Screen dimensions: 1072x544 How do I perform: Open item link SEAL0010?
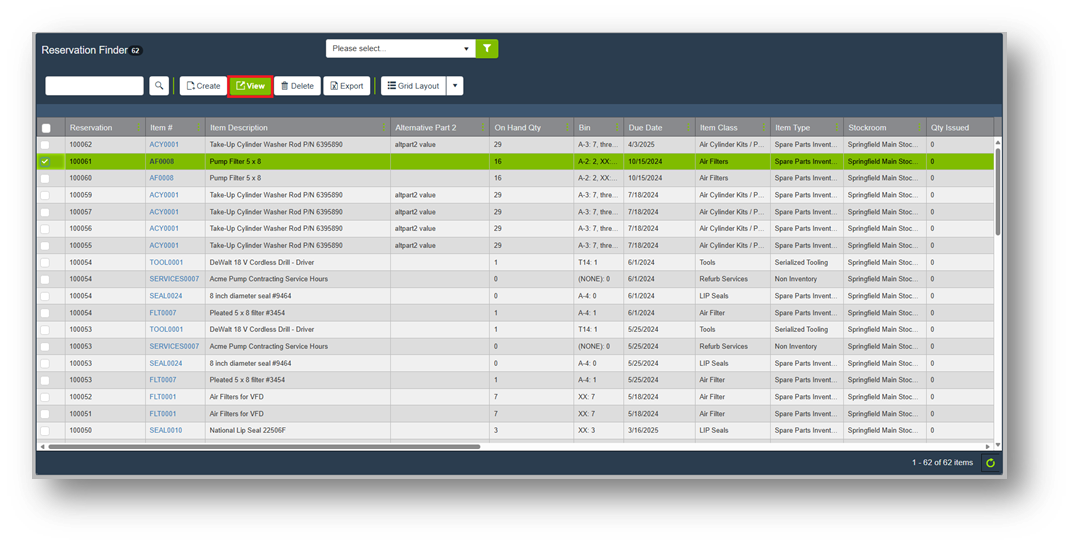tap(166, 430)
